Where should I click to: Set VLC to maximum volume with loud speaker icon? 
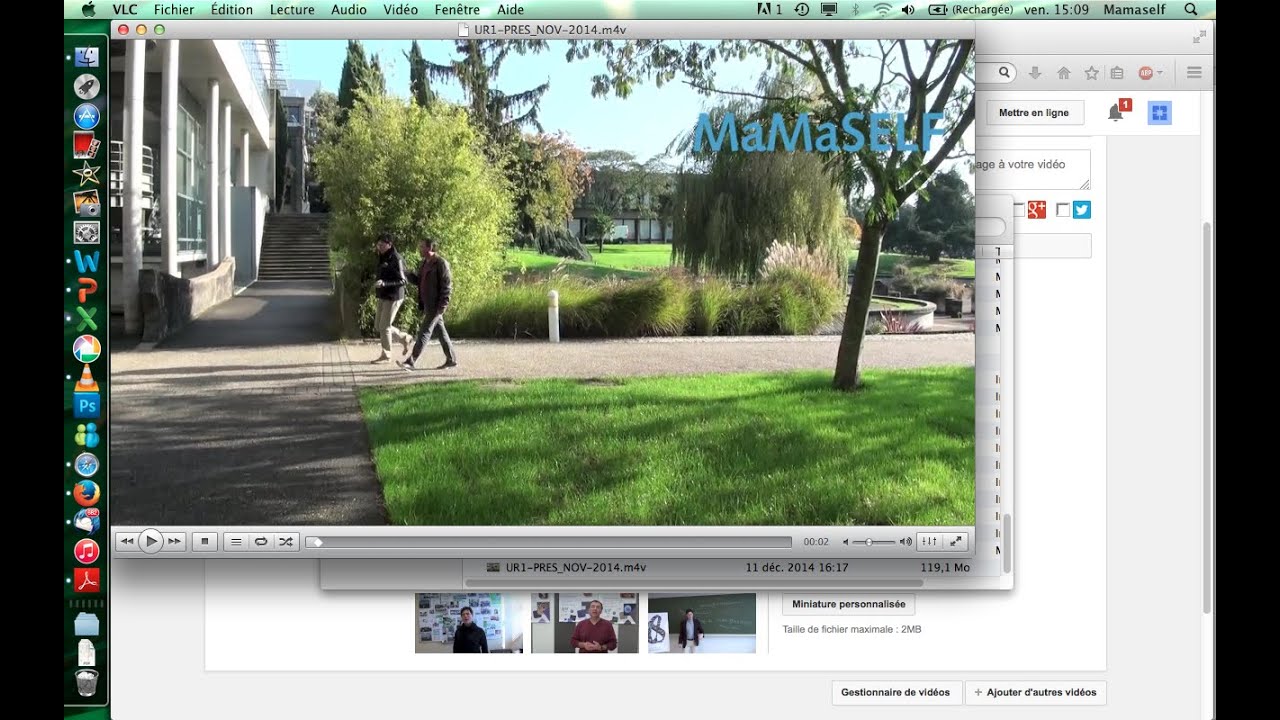905,542
